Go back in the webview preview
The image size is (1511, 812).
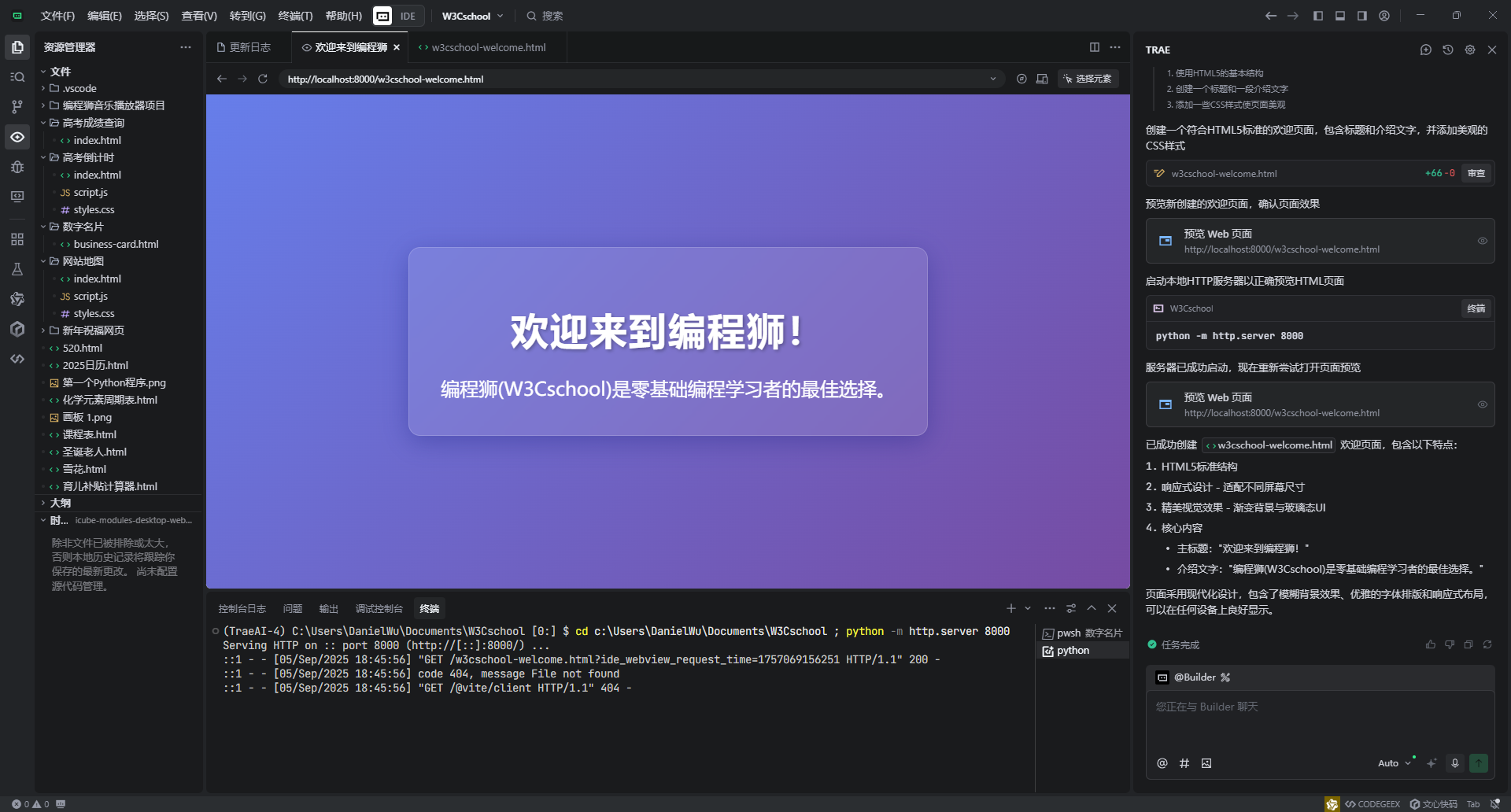[222, 79]
